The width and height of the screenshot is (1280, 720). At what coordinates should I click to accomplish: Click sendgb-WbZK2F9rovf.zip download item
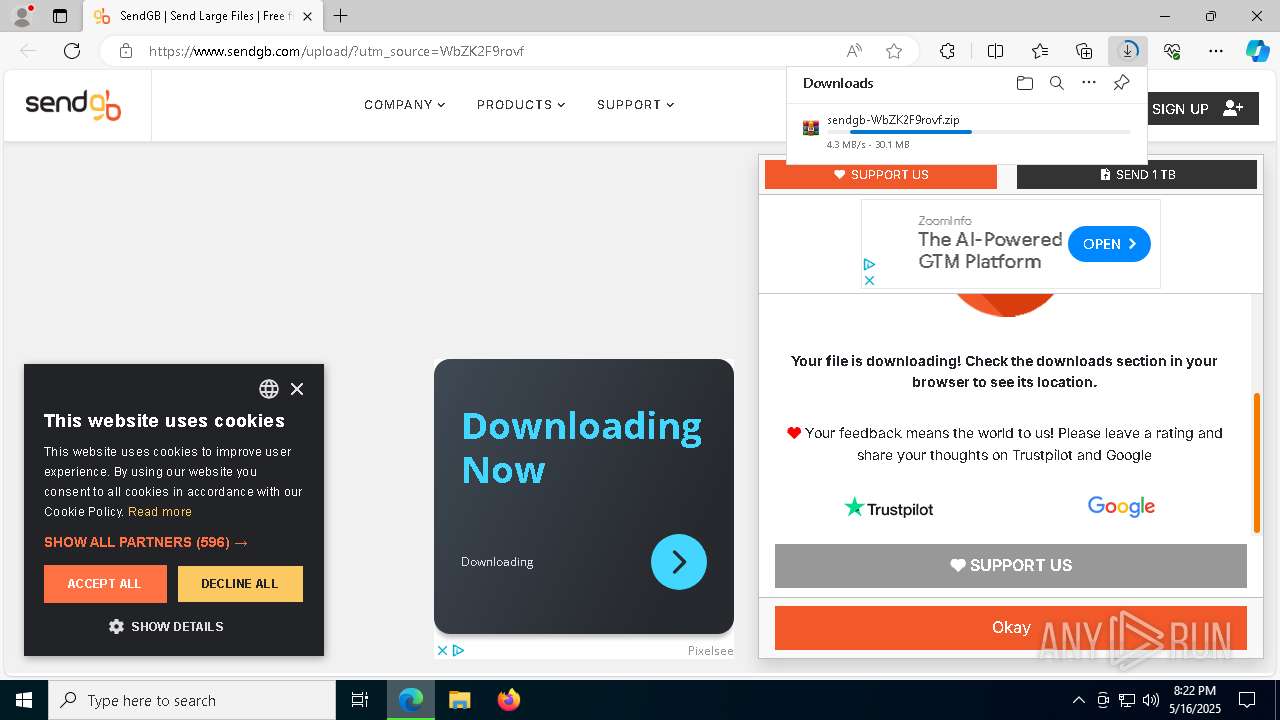(966, 131)
